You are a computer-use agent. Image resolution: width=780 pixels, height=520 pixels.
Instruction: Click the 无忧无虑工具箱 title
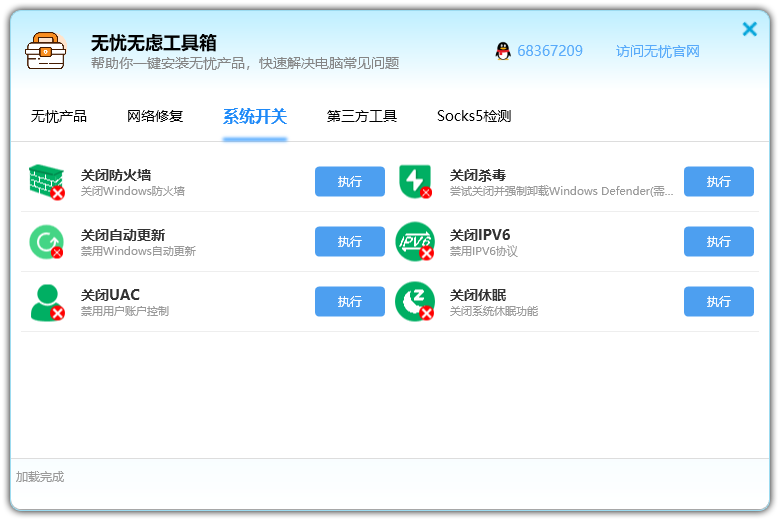point(154,43)
